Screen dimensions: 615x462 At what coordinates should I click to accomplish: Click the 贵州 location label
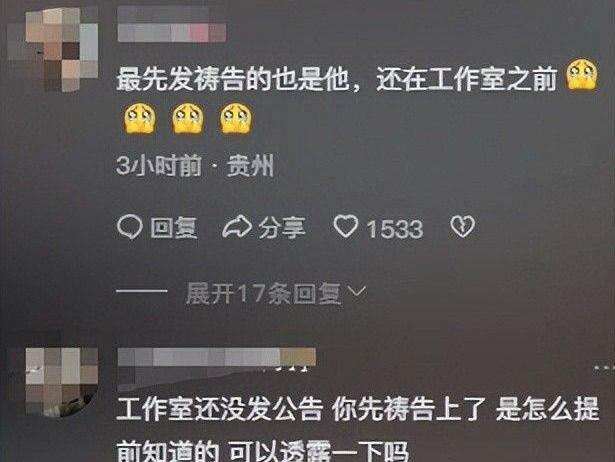point(251,166)
